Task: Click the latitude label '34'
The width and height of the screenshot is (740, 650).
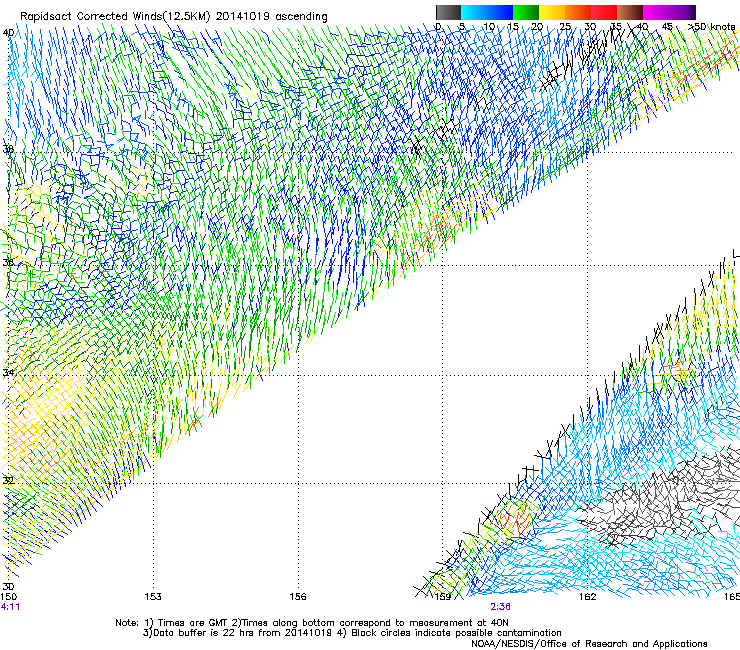Action: pos(8,372)
